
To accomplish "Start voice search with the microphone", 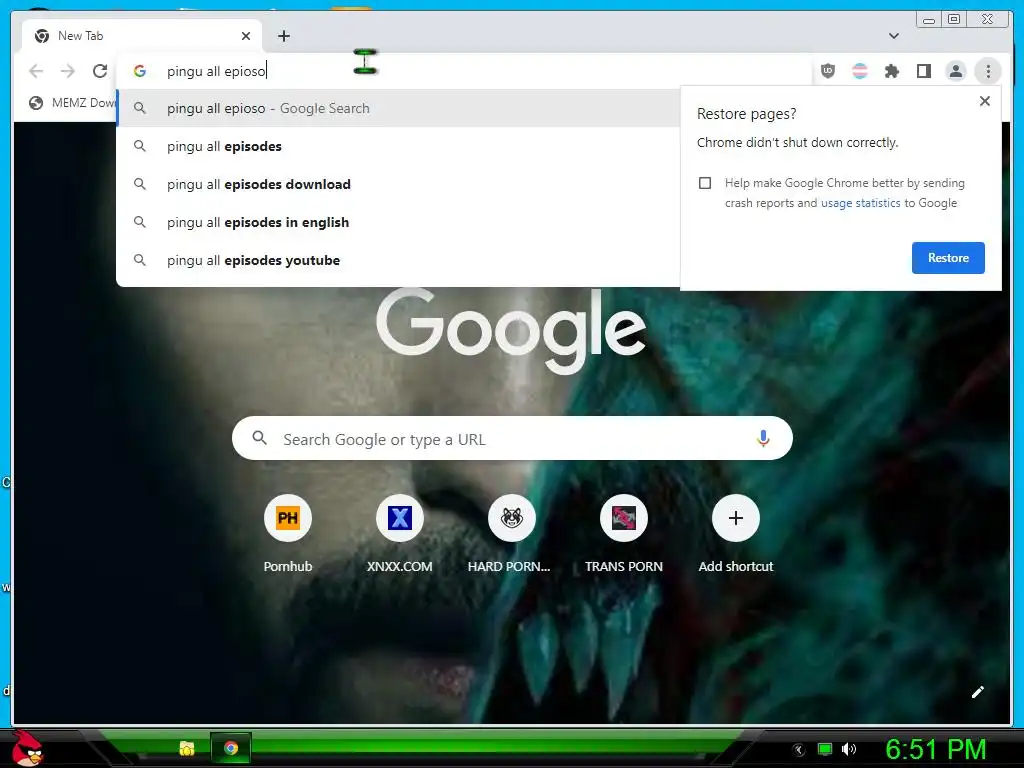I will click(x=763, y=439).
